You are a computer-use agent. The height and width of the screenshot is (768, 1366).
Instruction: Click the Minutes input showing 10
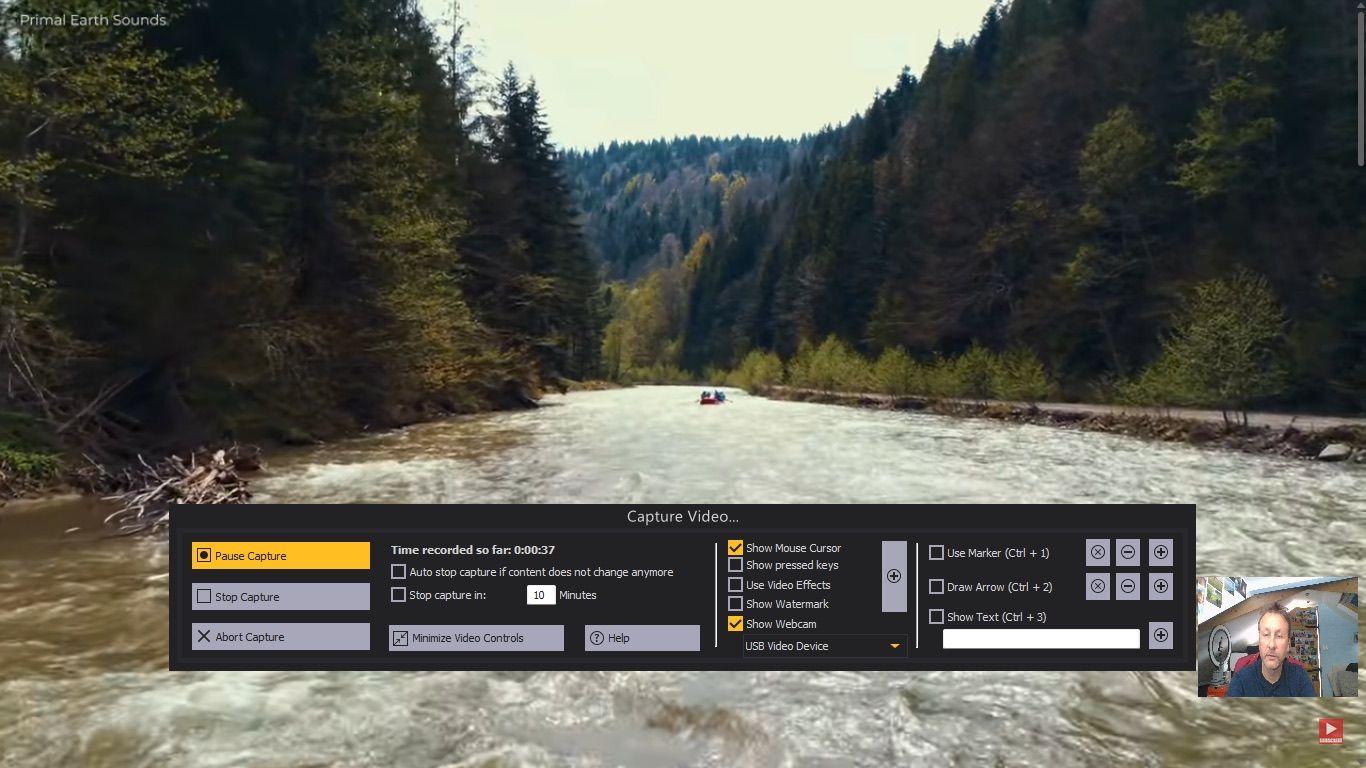coord(540,594)
